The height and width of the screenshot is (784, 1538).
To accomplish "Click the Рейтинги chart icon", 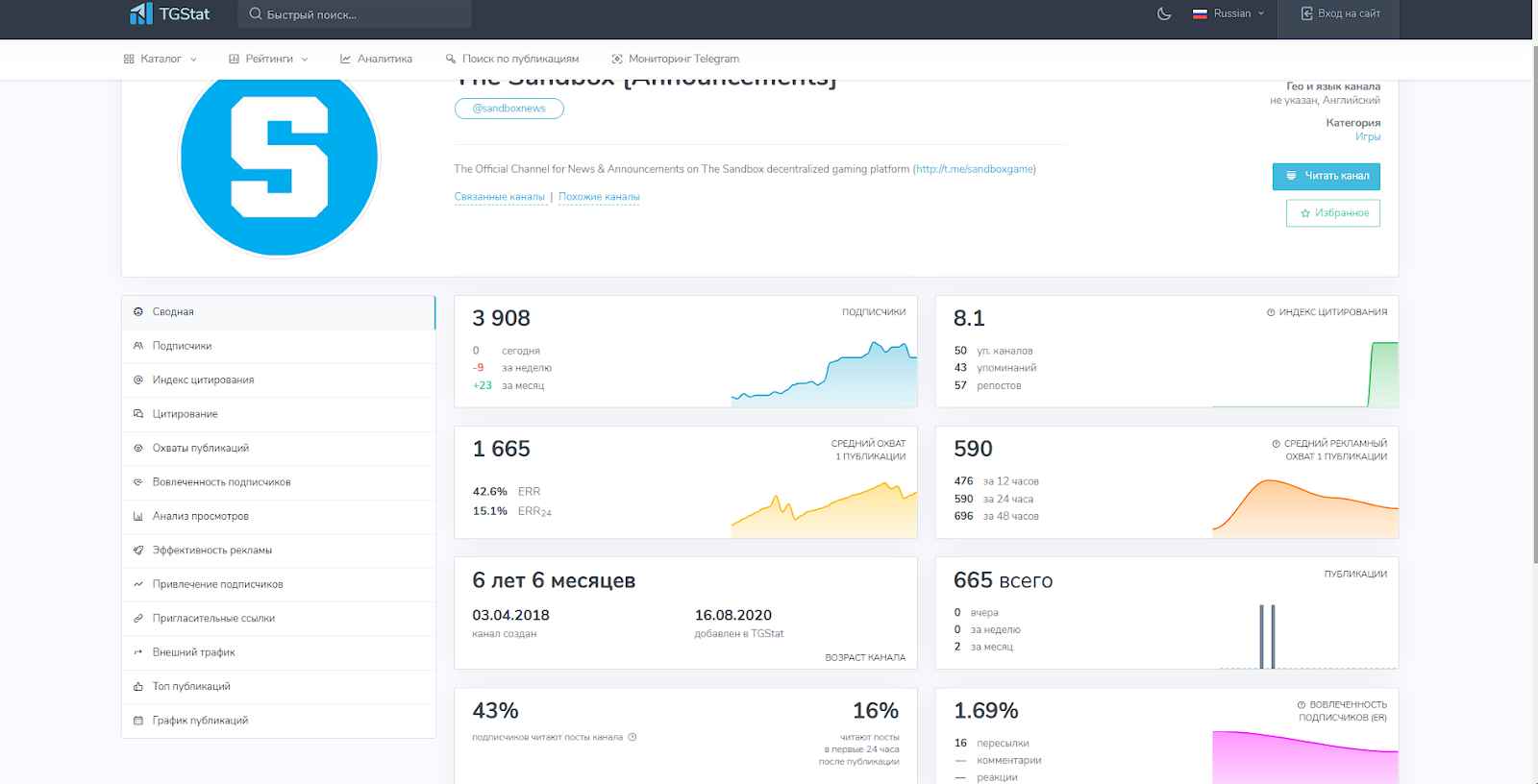I will 234,59.
